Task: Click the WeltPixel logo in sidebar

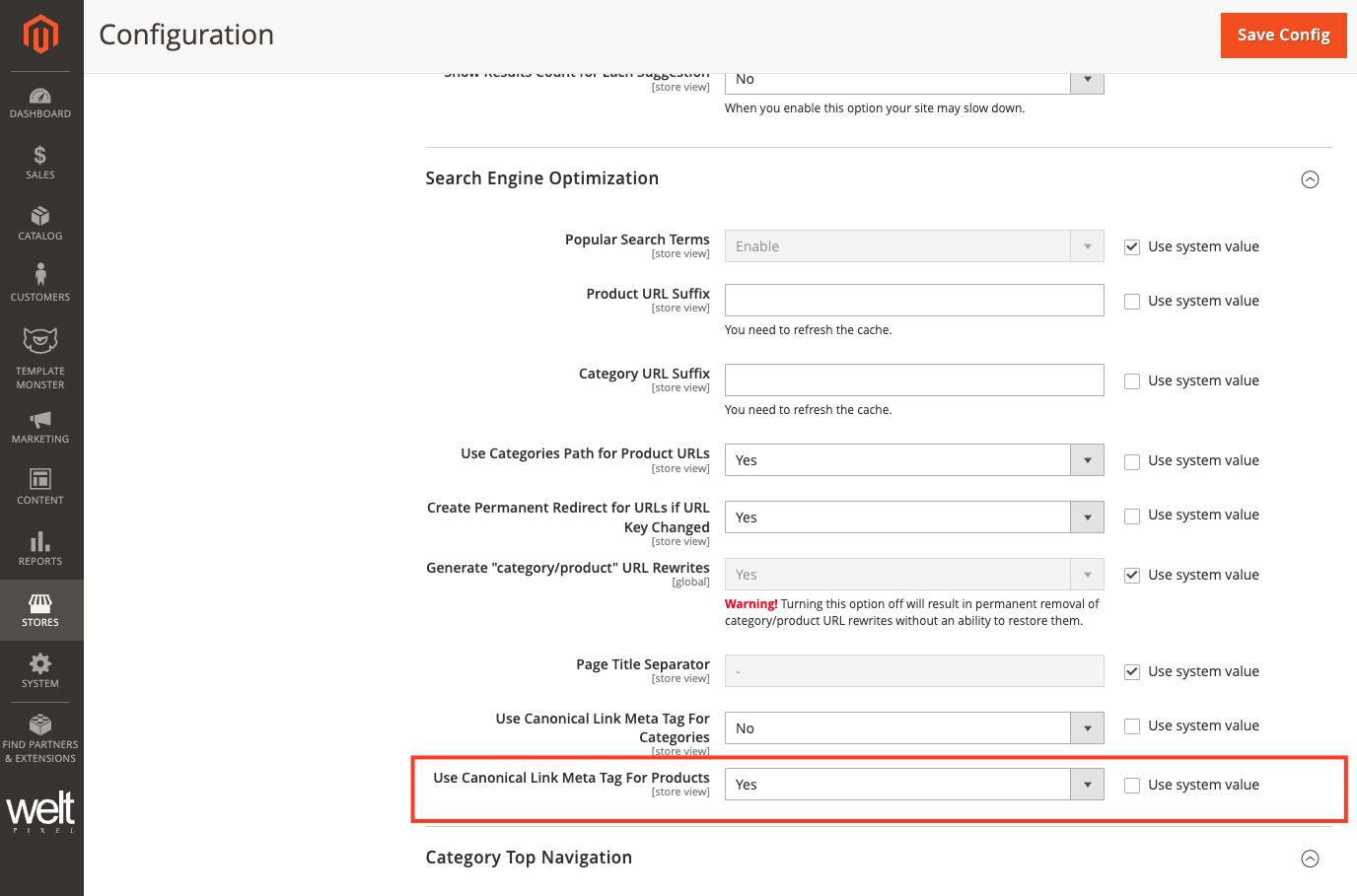Action: (x=40, y=811)
